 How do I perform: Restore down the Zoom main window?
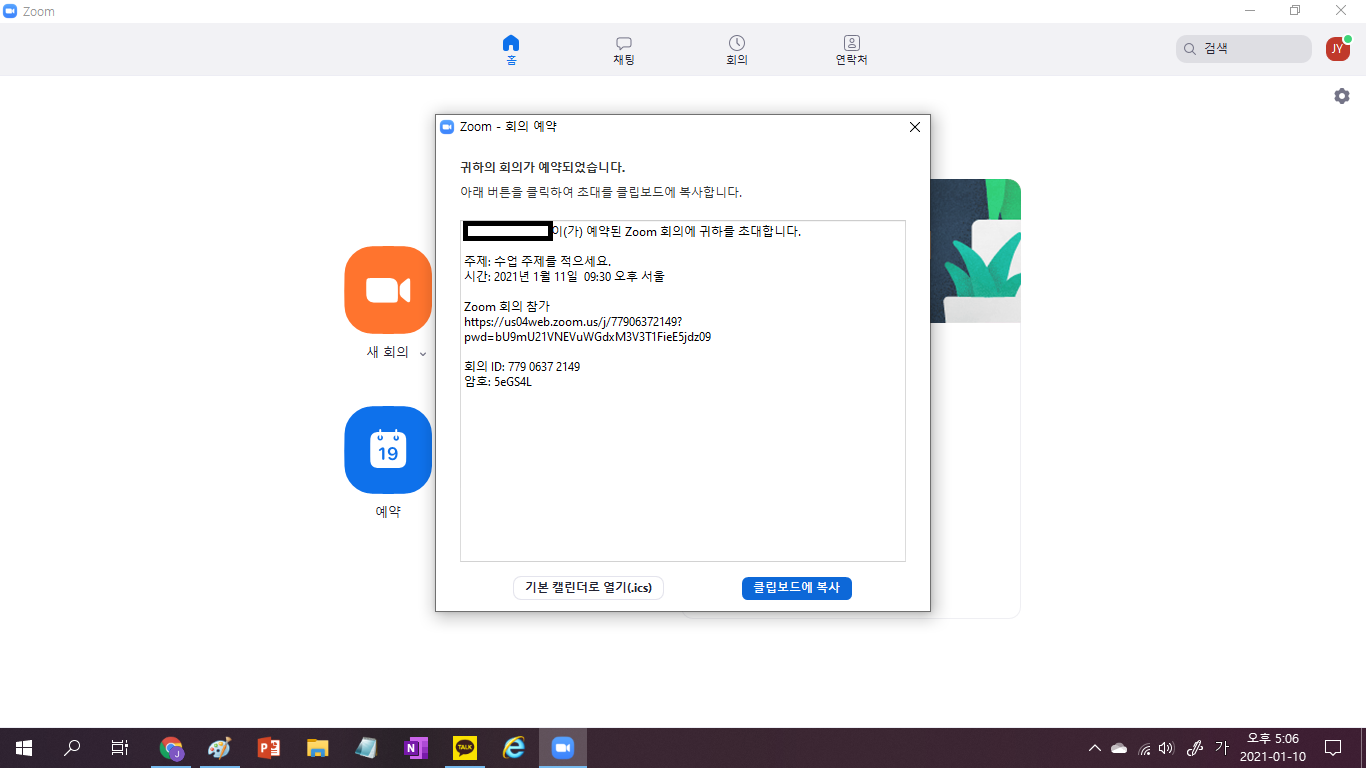tap(1295, 11)
